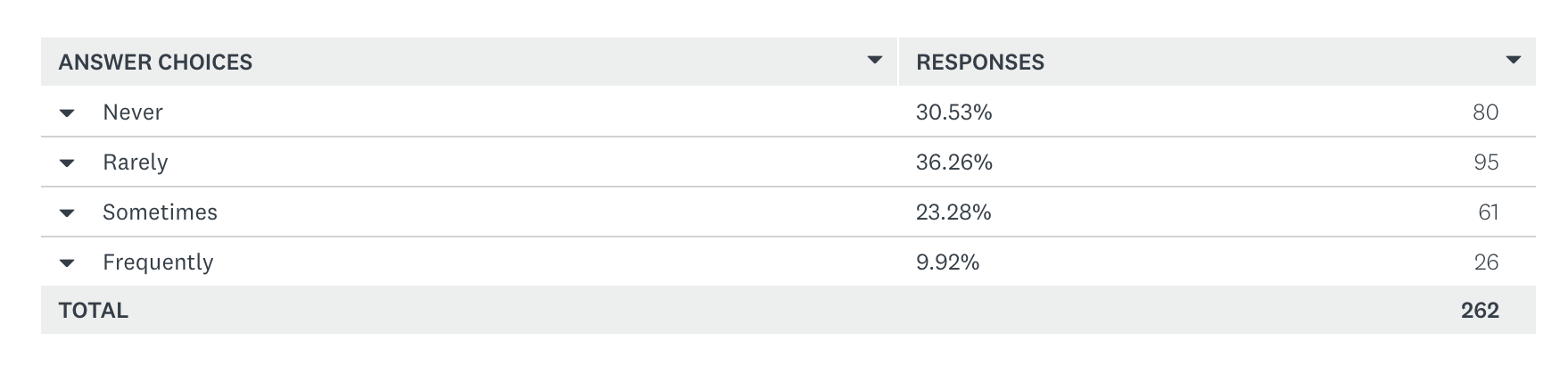Click the Responses column header
The height and width of the screenshot is (366, 1568).
[x=979, y=62]
